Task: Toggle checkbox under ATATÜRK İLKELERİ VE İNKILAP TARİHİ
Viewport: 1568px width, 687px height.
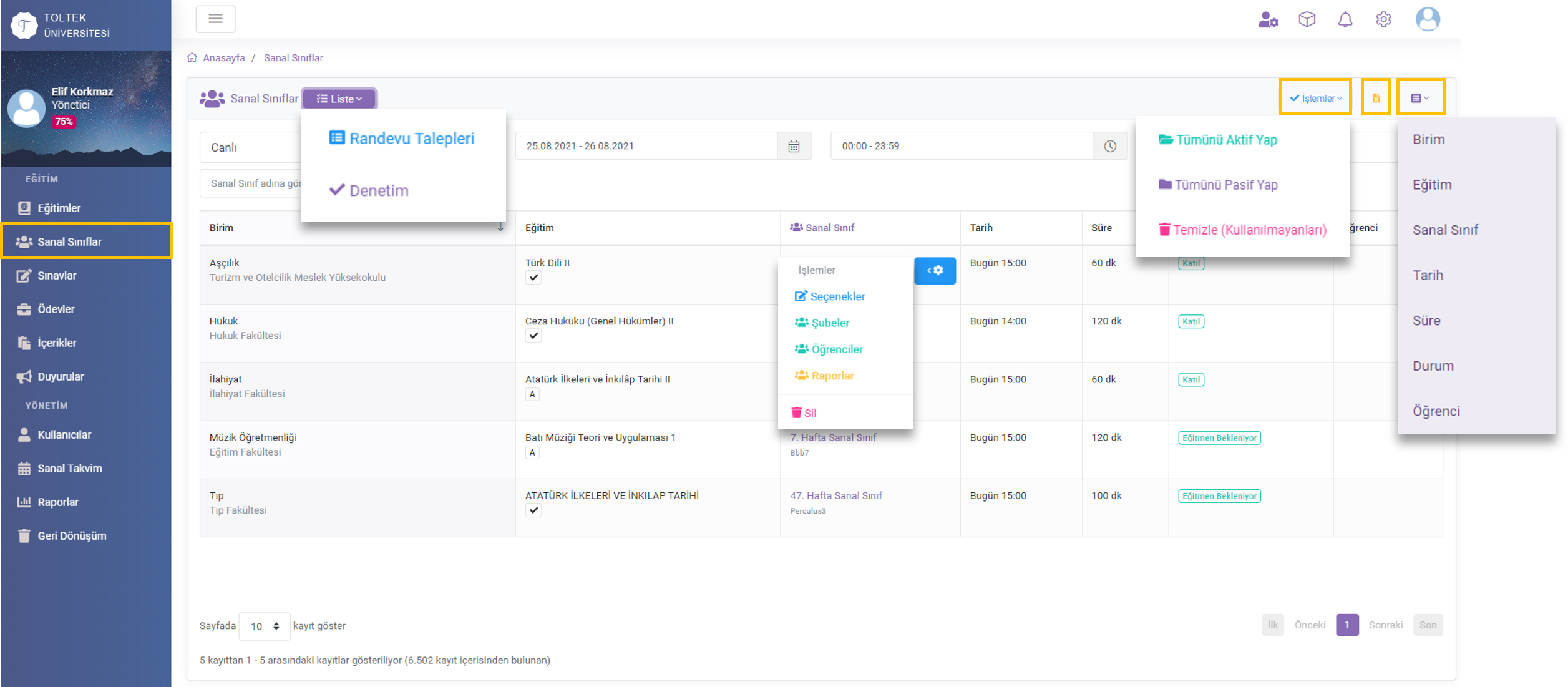Action: pos(533,510)
